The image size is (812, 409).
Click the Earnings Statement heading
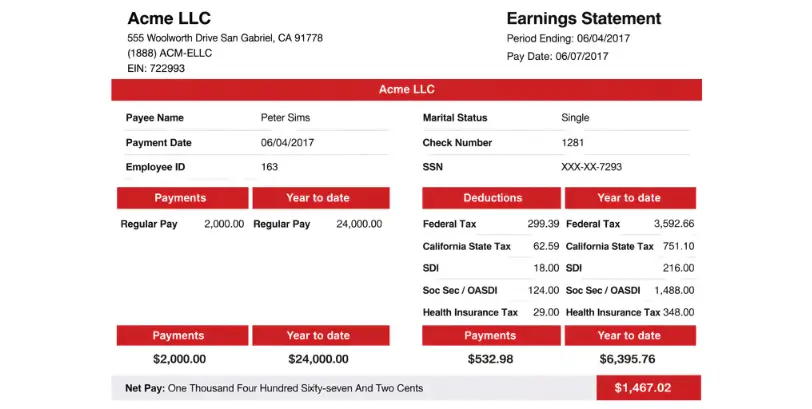(x=583, y=19)
